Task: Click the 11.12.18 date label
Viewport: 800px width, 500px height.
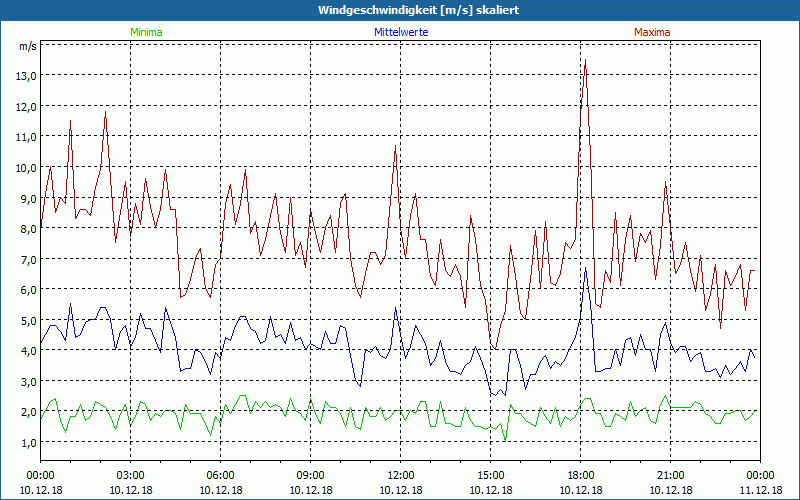Action: (760, 490)
